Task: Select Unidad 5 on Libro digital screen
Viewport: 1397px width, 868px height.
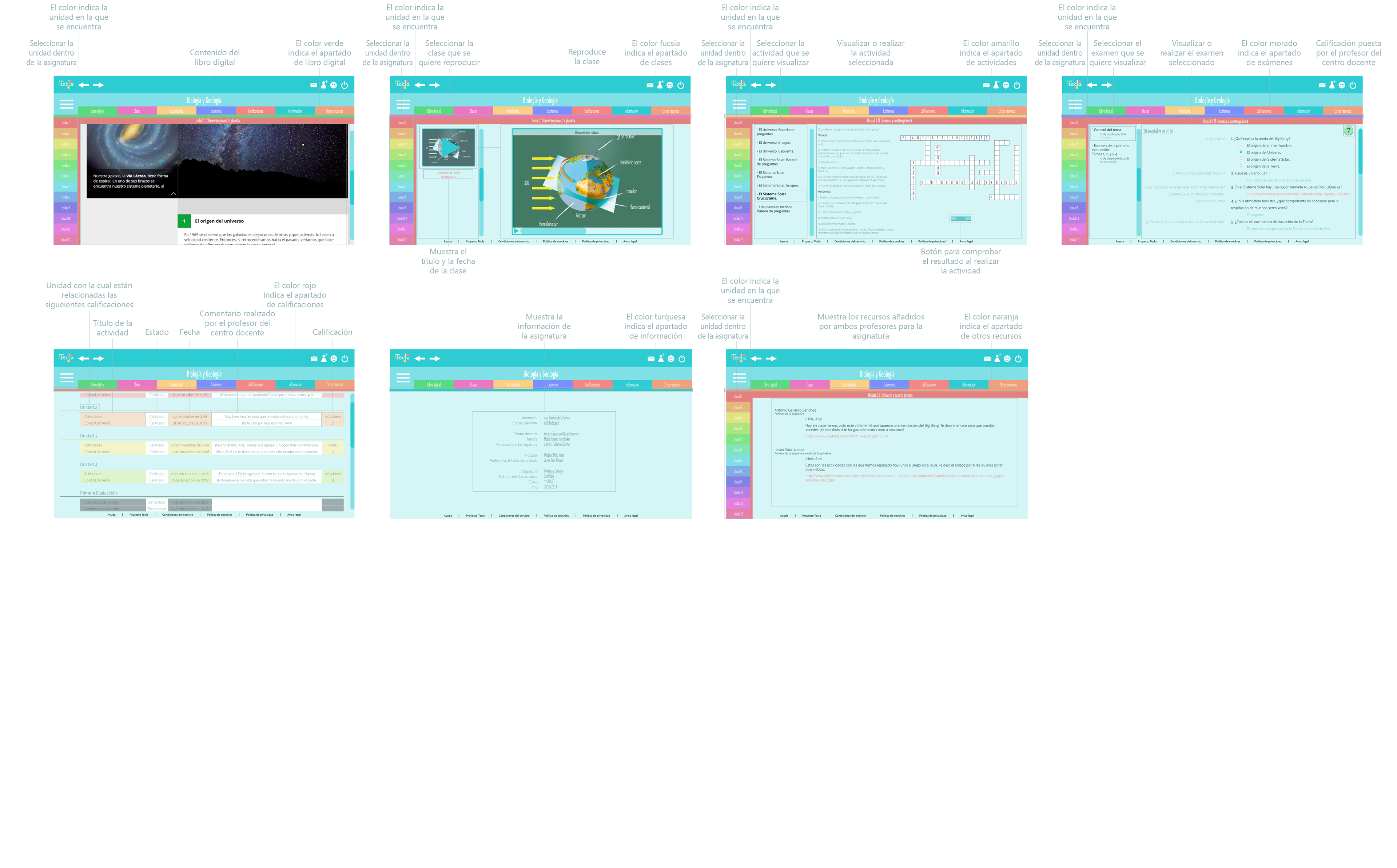Action: (65, 165)
